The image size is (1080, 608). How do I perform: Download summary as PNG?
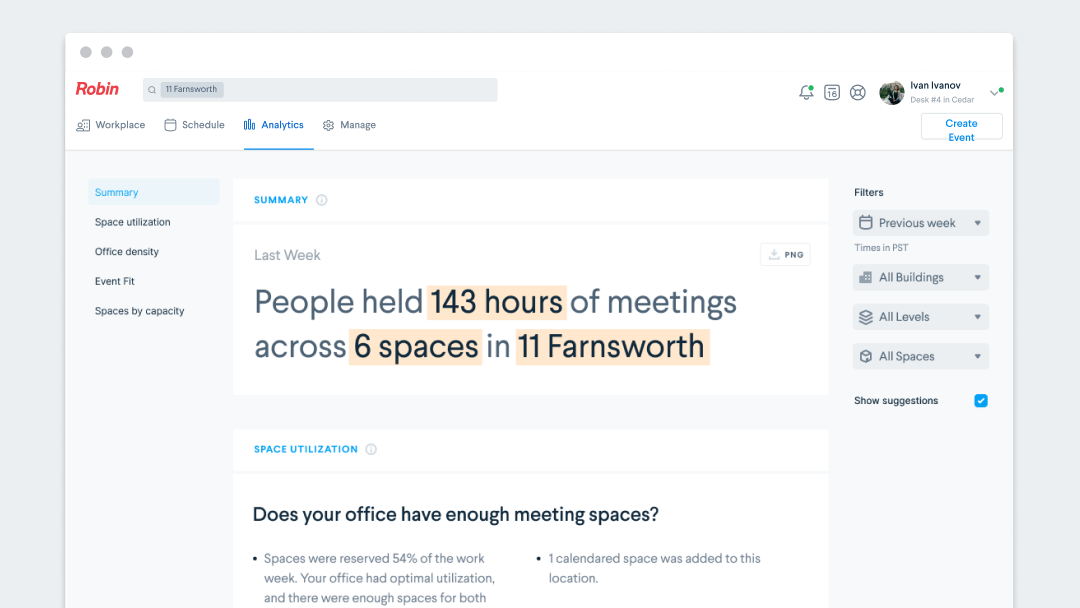pos(785,254)
